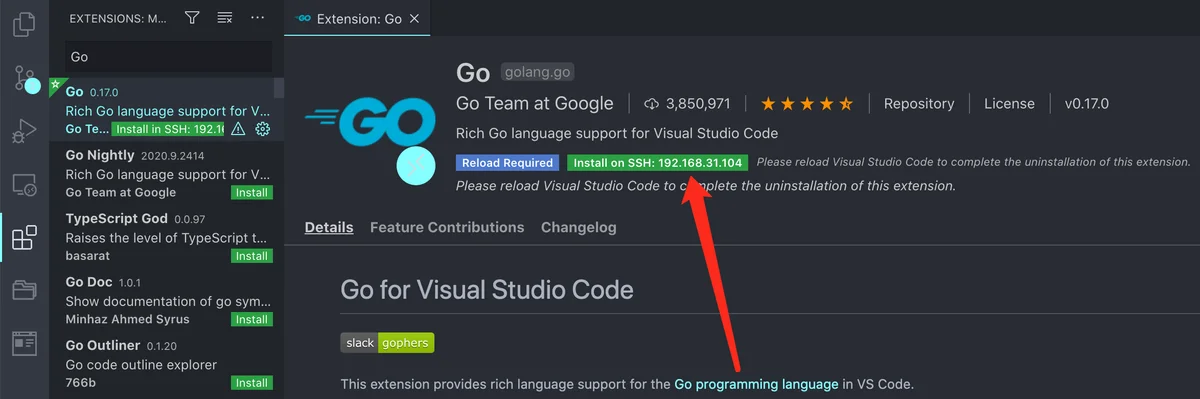Image resolution: width=1200 pixels, height=399 pixels.
Task: Click the golang.go identifier badge
Action: 538,72
